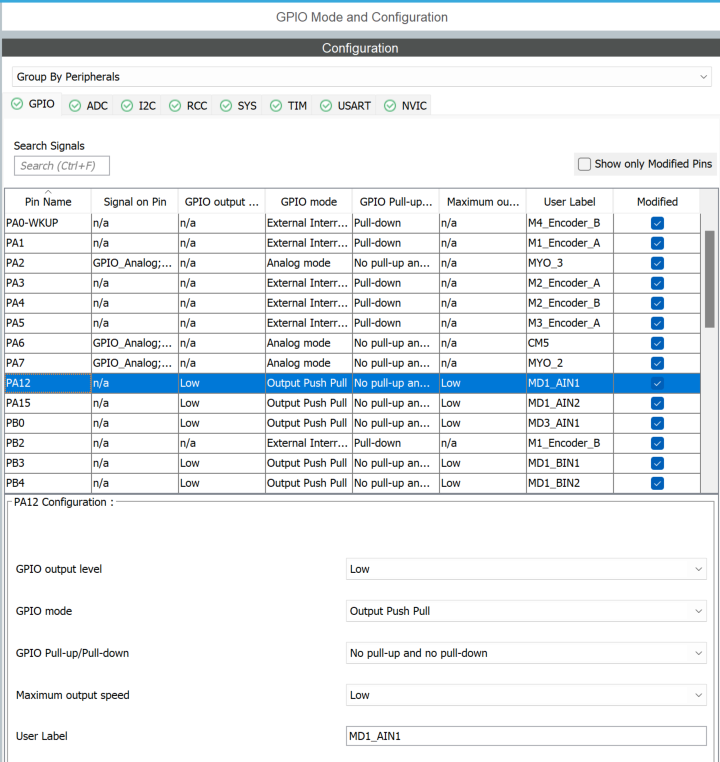This screenshot has height=762, width=720.
Task: Click green check icon beside SYS
Action: [226, 105]
